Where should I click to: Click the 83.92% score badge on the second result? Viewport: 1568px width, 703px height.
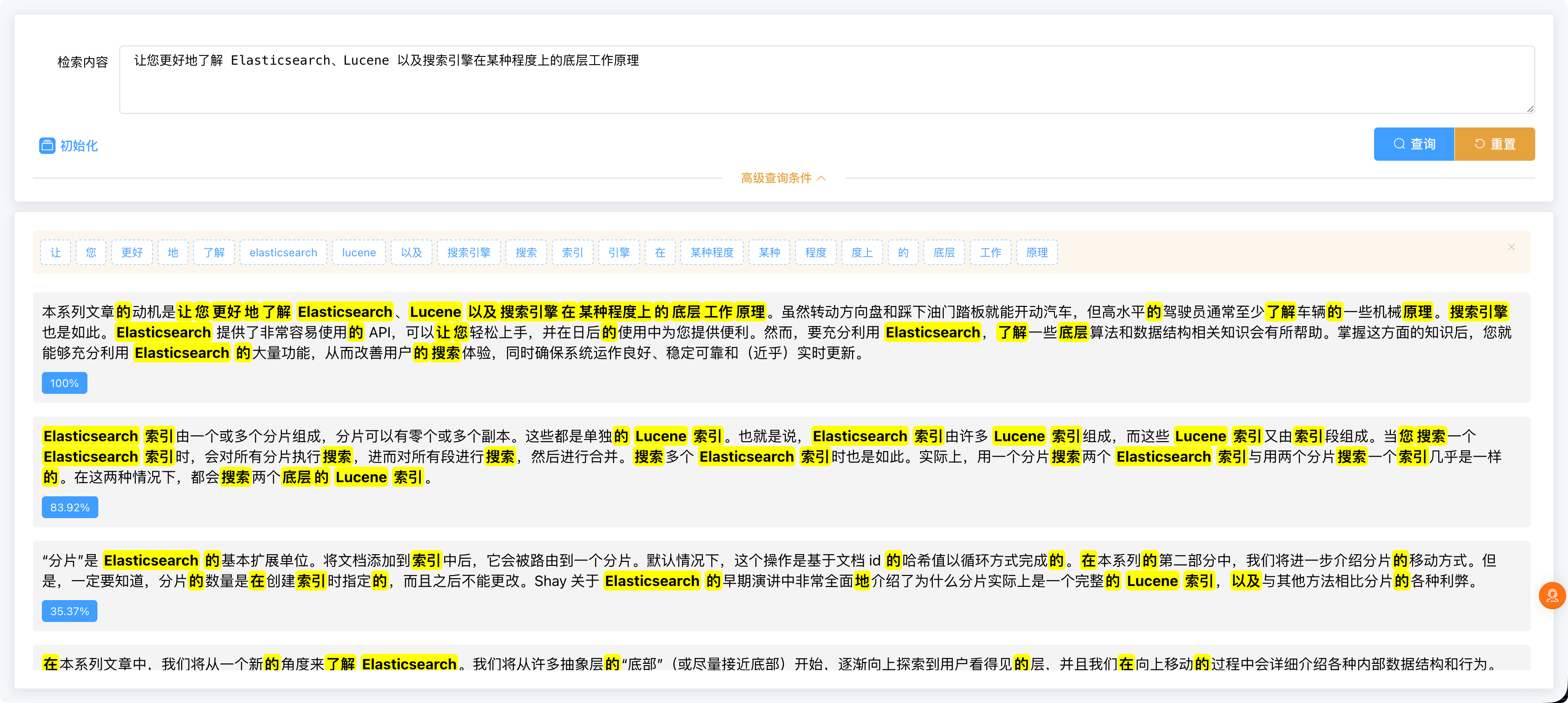click(69, 507)
